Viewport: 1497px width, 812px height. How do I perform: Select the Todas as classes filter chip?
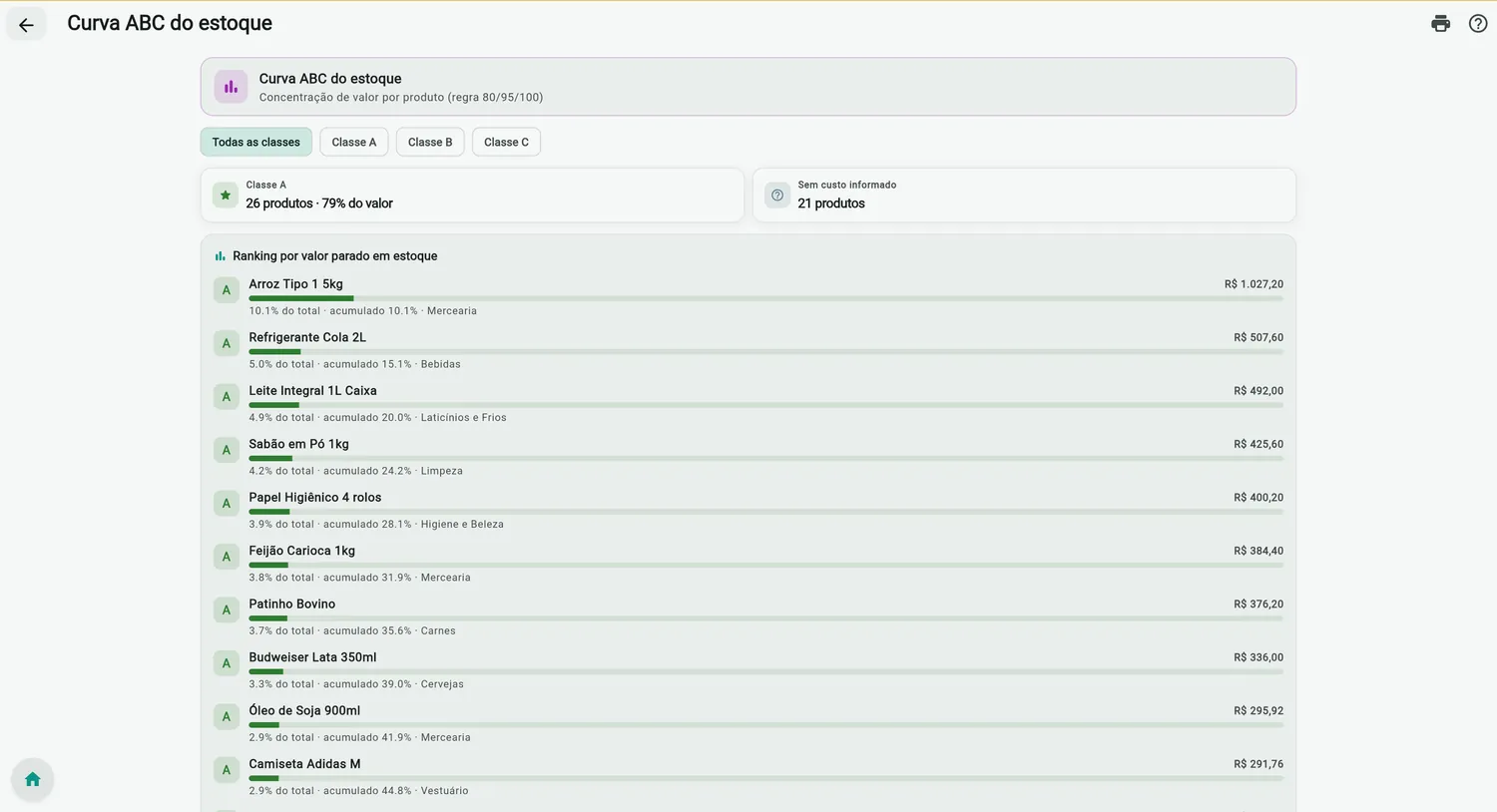click(256, 142)
